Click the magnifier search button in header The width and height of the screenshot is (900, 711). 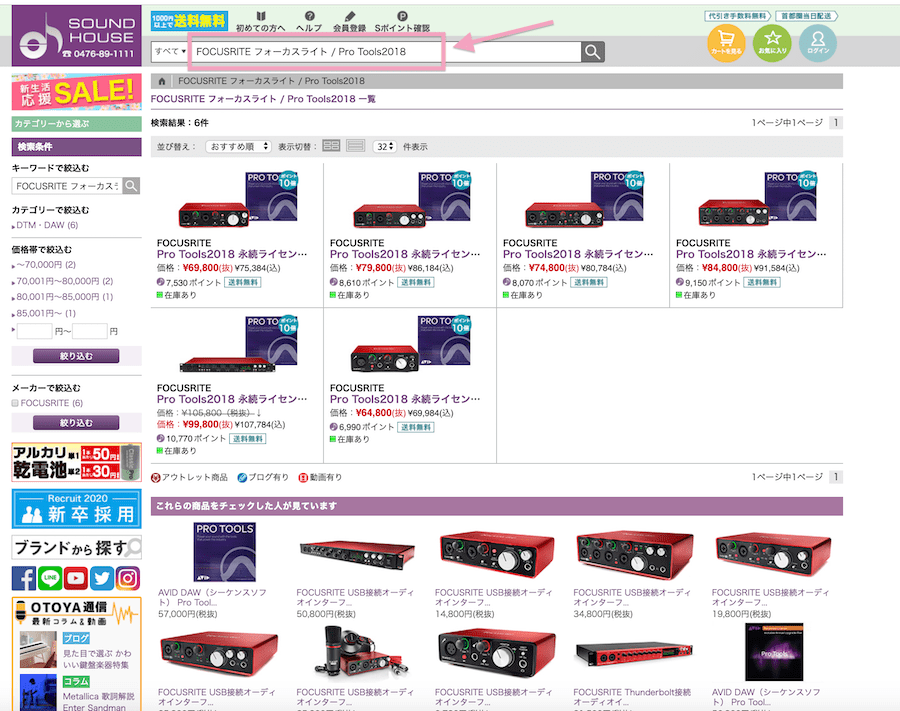(592, 52)
